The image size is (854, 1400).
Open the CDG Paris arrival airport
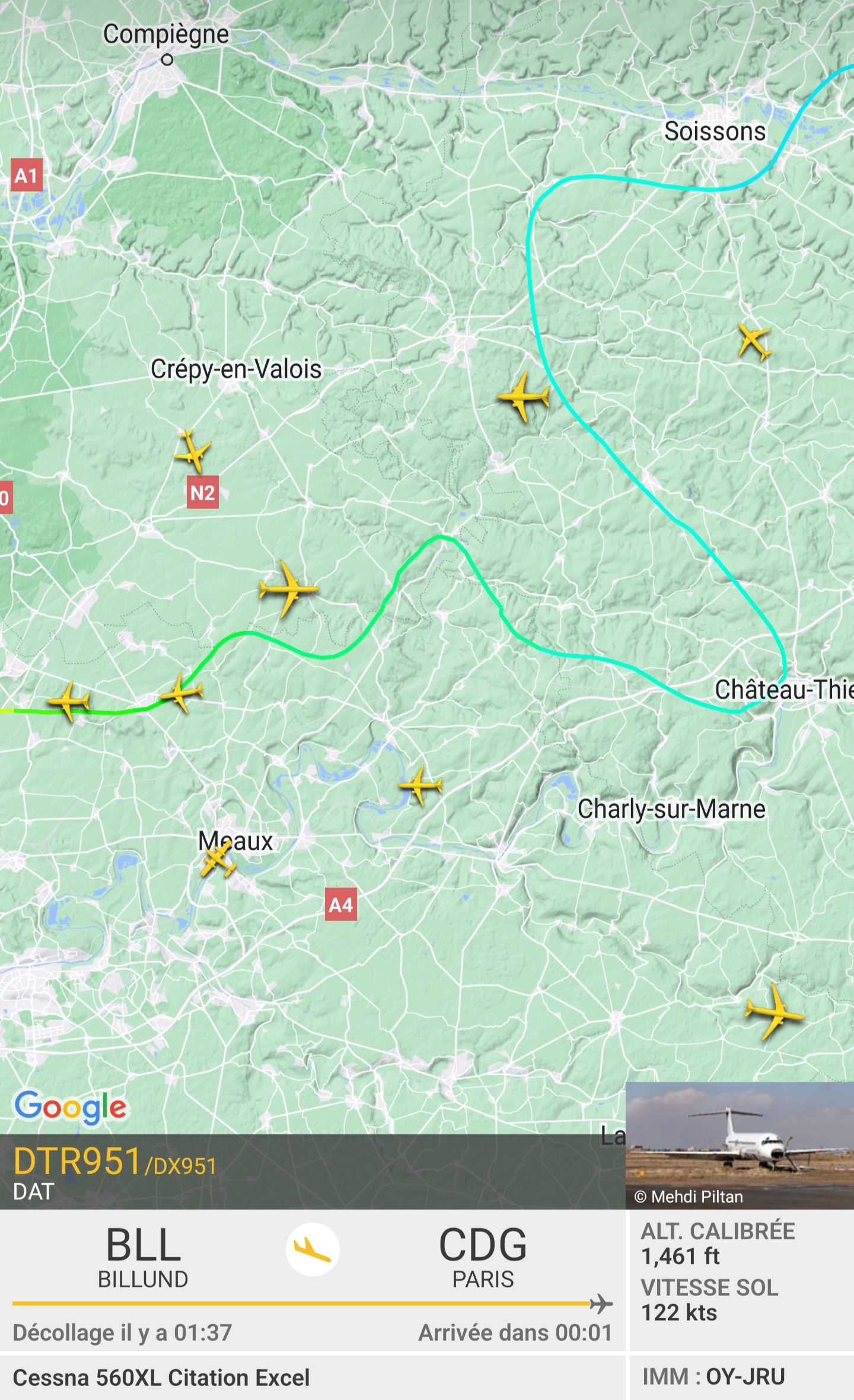(x=483, y=1256)
